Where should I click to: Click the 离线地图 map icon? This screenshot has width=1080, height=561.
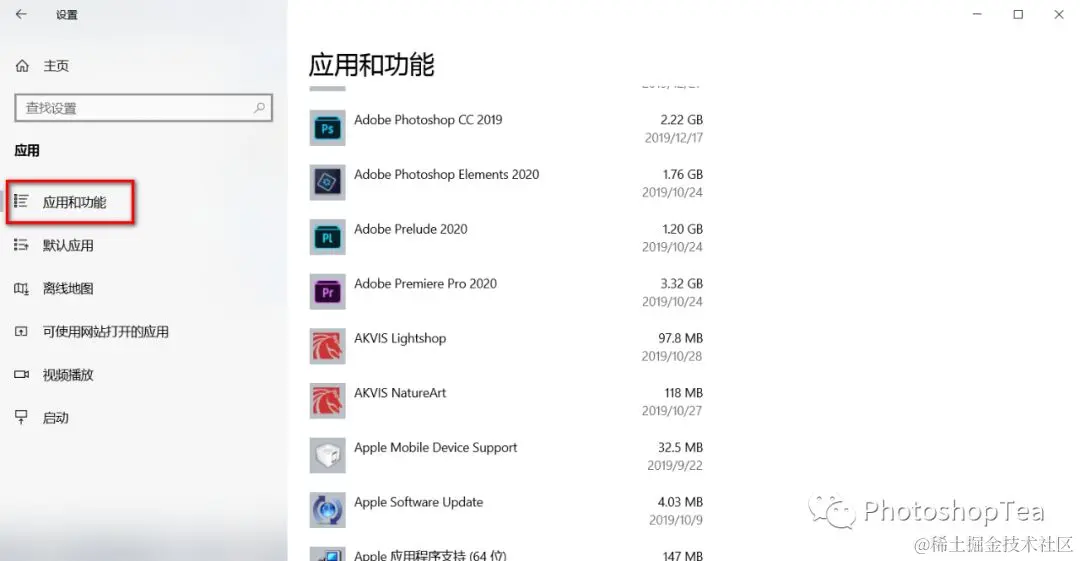coord(21,288)
